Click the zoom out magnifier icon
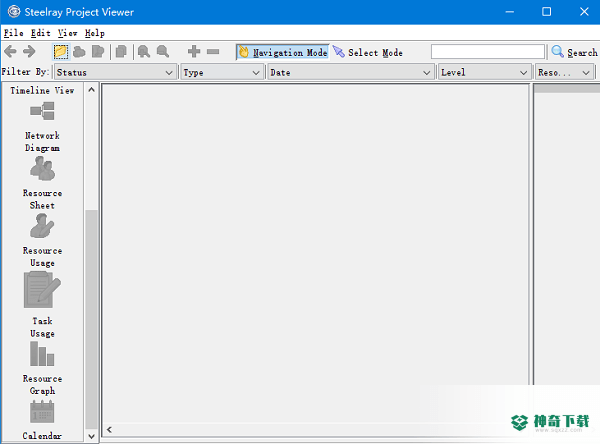 (x=163, y=52)
